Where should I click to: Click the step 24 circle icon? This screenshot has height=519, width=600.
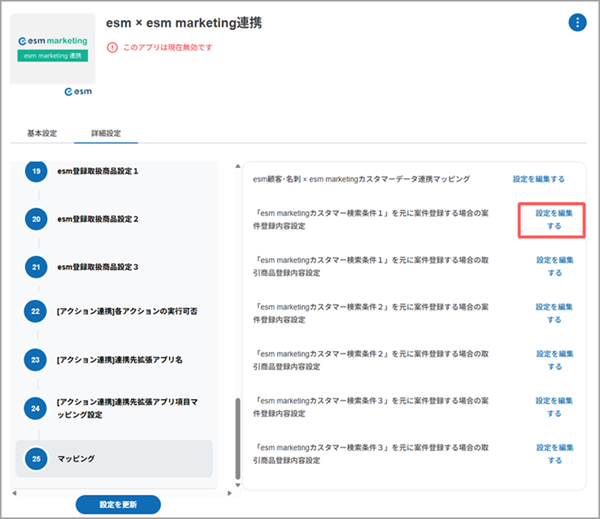pyautogui.click(x=36, y=407)
